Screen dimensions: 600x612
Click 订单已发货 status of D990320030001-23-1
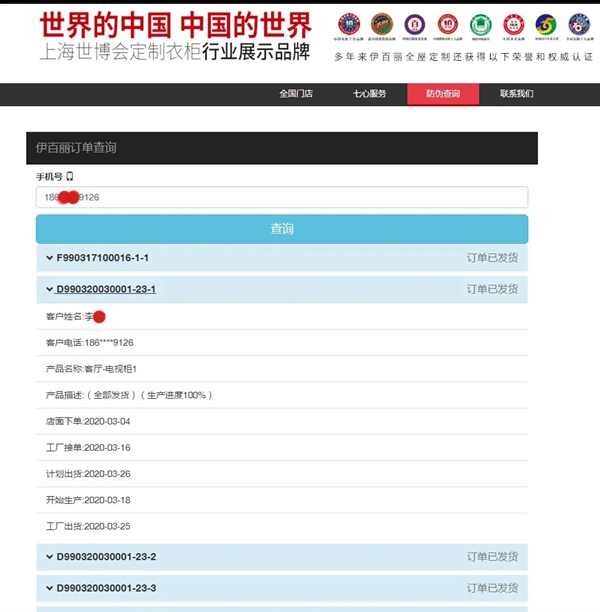coord(492,289)
